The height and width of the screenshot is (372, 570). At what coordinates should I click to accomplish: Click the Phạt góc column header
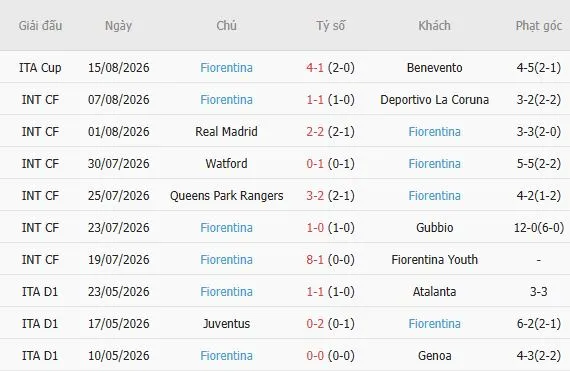pos(539,26)
